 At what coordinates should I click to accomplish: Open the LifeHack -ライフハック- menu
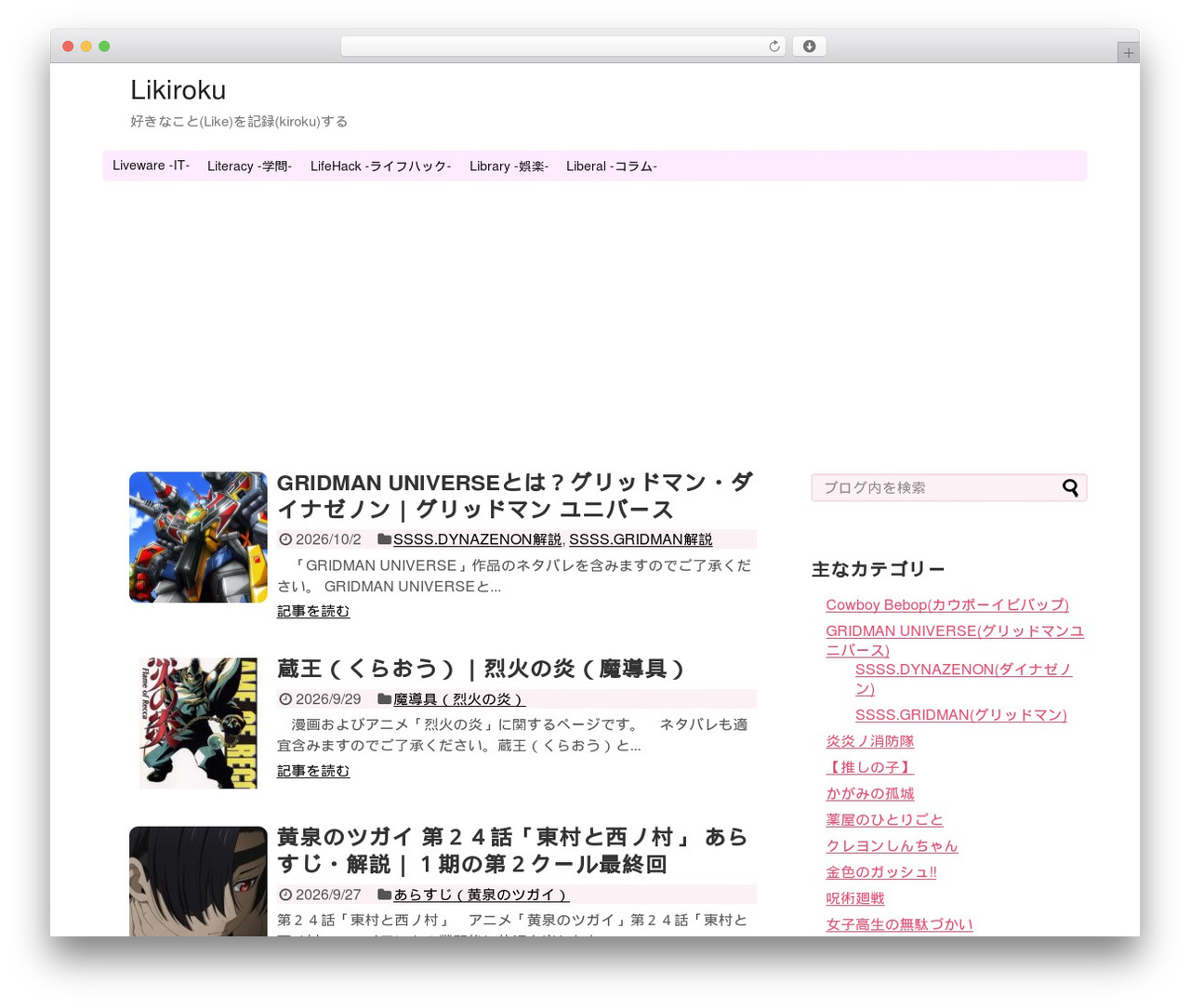coord(380,166)
